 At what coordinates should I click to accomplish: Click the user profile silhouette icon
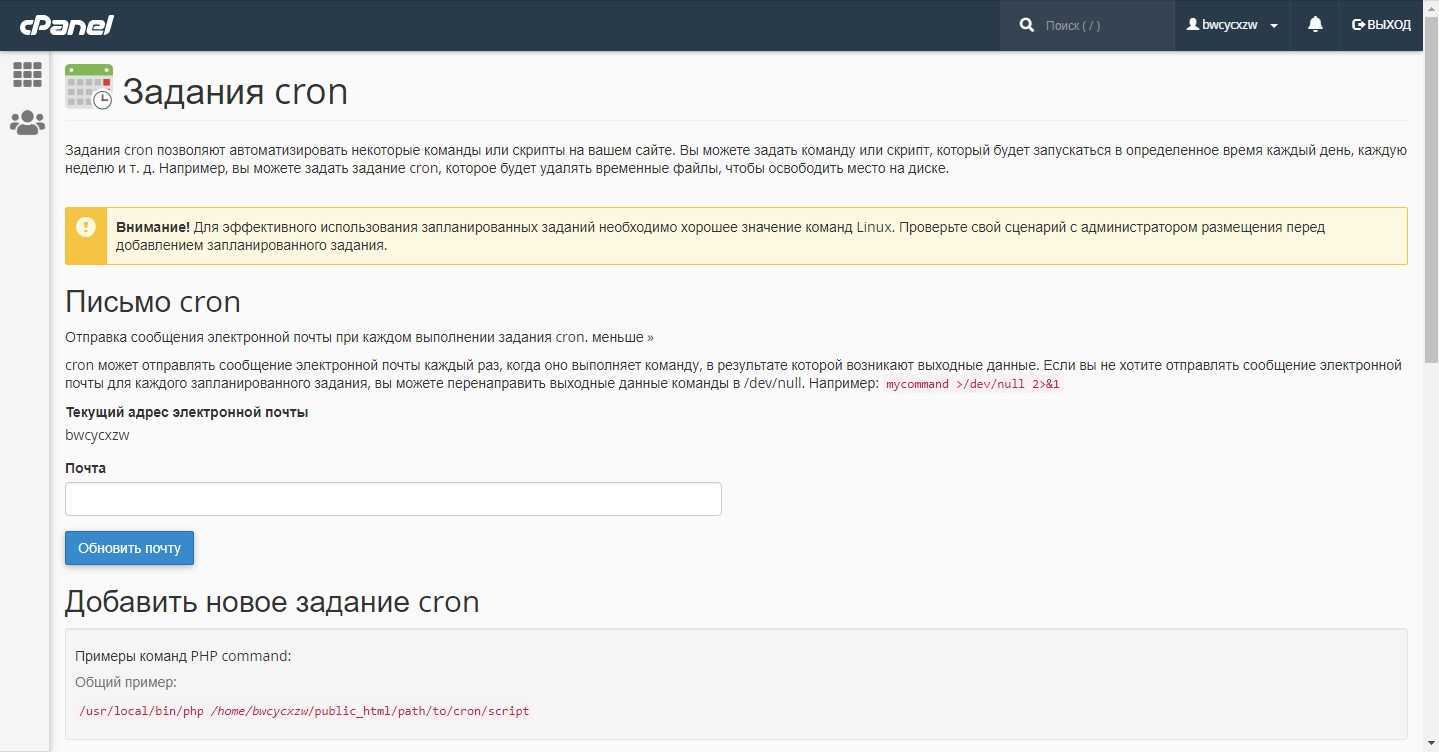click(x=1192, y=25)
